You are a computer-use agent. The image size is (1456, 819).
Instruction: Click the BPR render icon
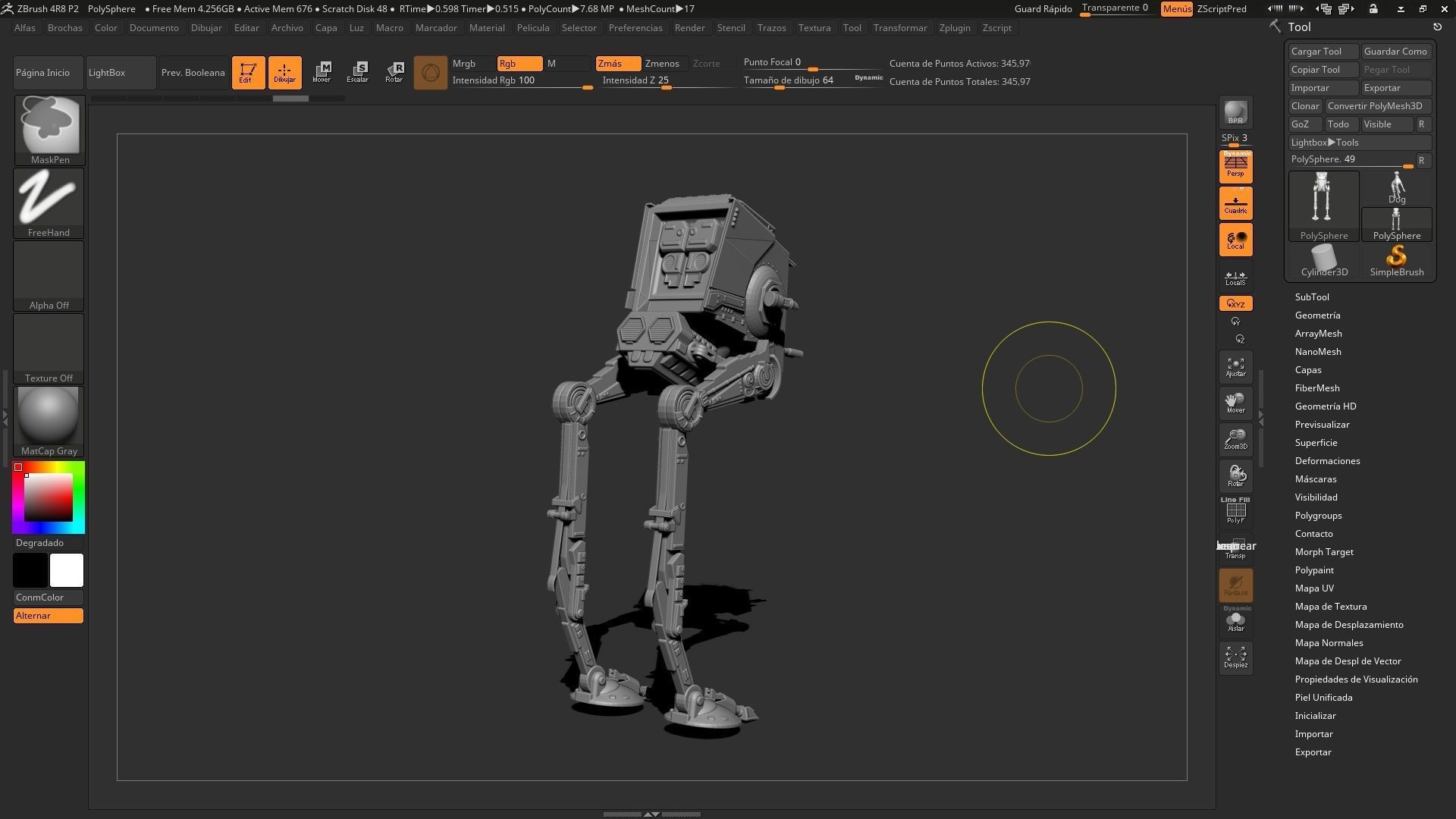pyautogui.click(x=1235, y=112)
